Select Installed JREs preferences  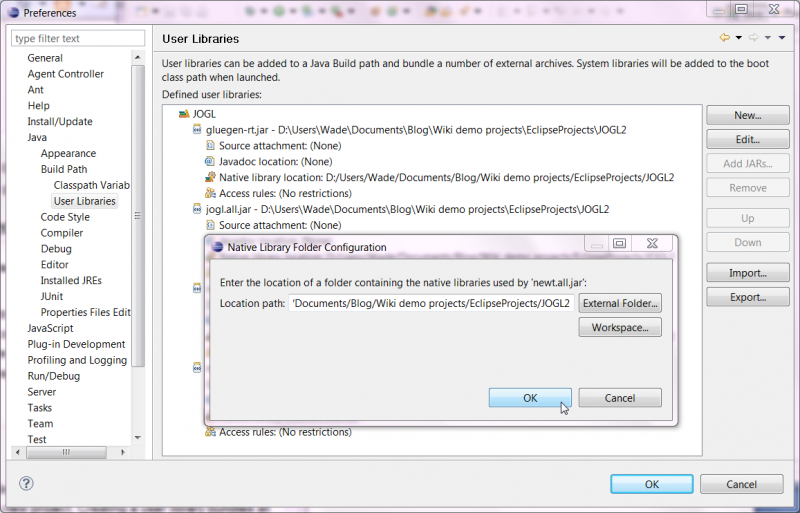pos(71,280)
